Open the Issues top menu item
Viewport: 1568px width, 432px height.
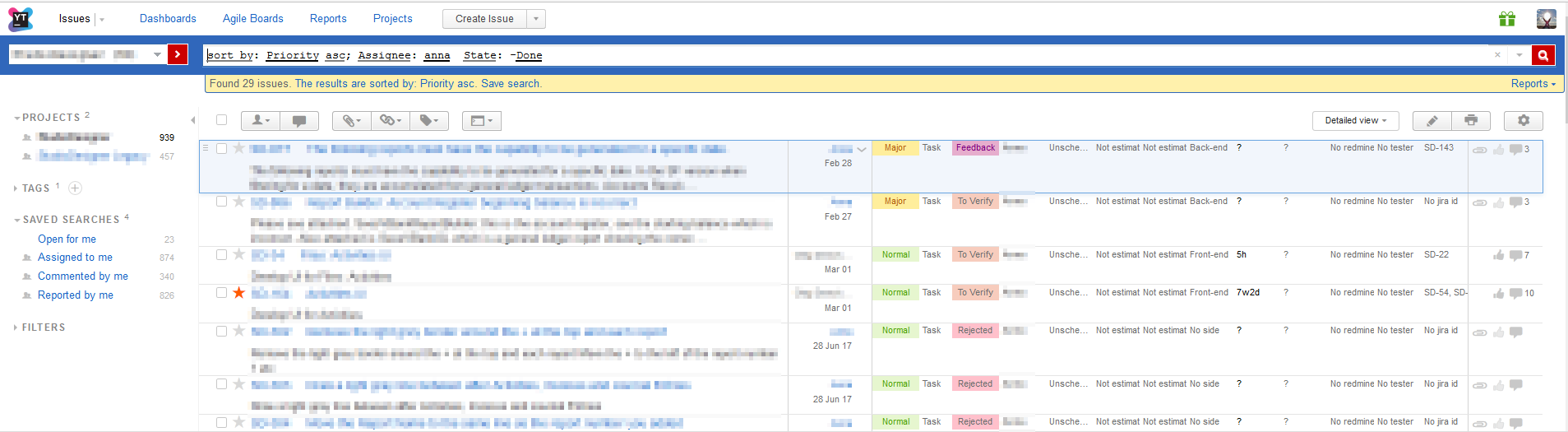pos(74,19)
